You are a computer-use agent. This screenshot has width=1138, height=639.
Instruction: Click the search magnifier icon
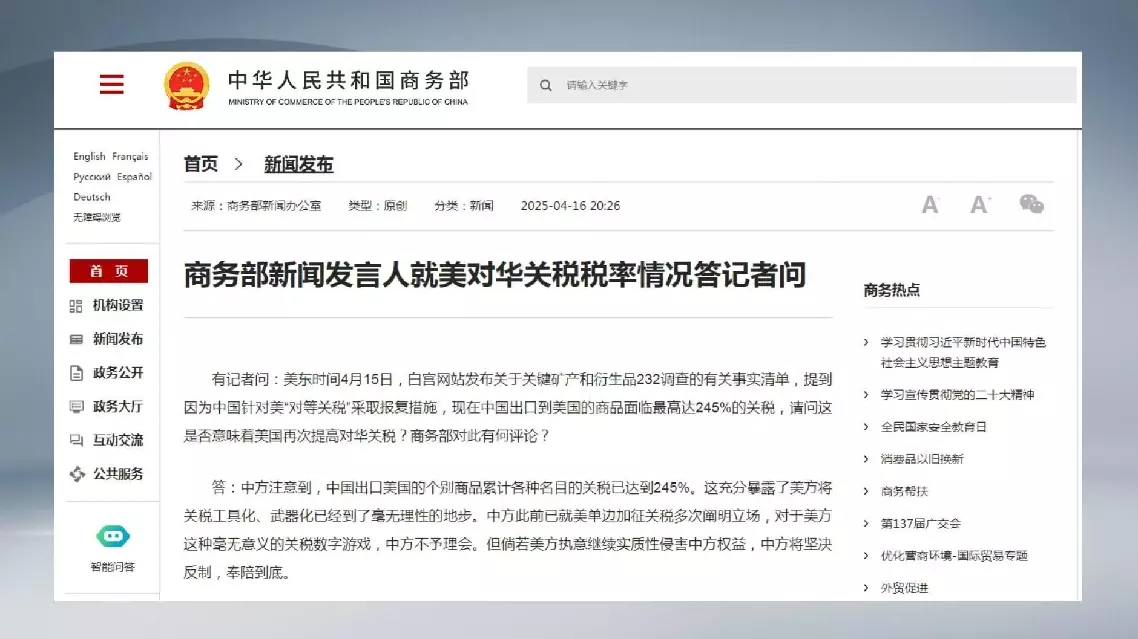coord(546,85)
